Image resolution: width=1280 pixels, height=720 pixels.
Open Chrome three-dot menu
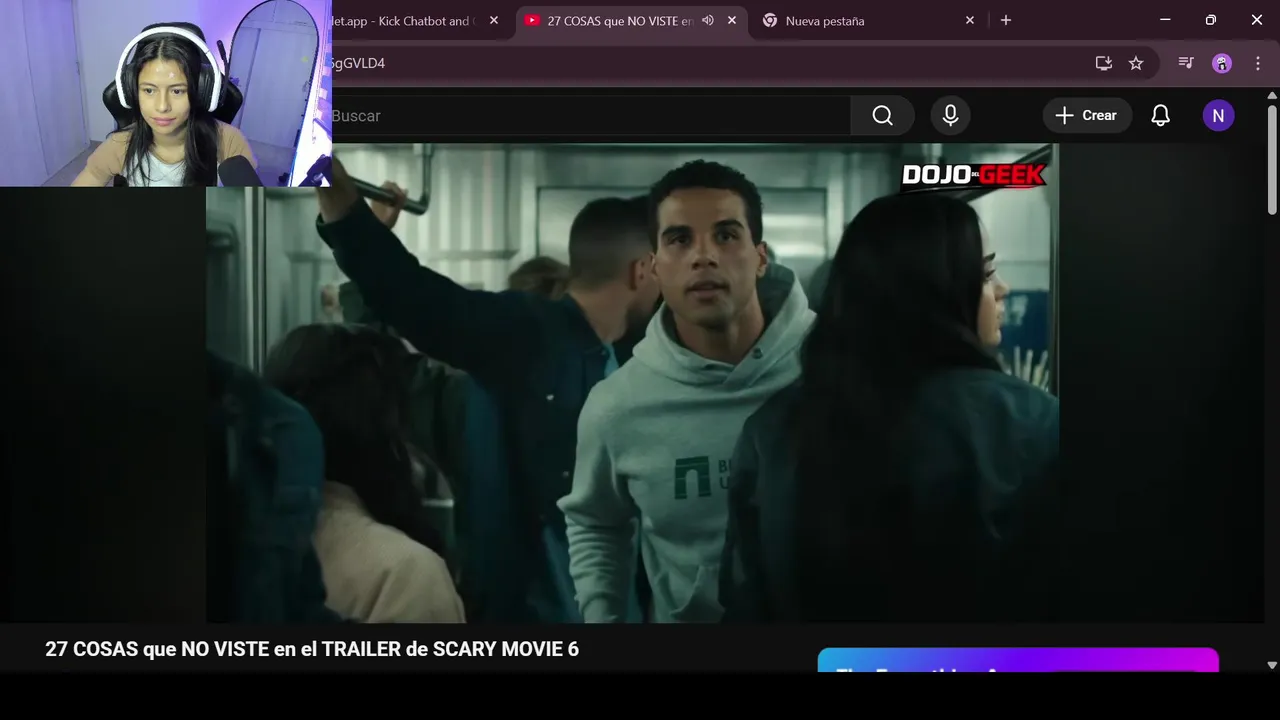point(1258,63)
